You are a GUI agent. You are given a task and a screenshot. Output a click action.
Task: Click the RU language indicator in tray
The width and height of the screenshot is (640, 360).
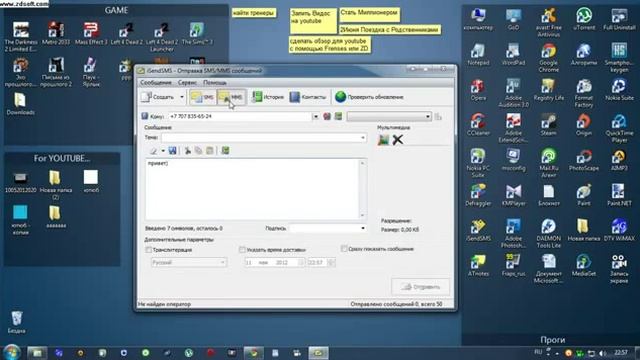tap(538, 352)
